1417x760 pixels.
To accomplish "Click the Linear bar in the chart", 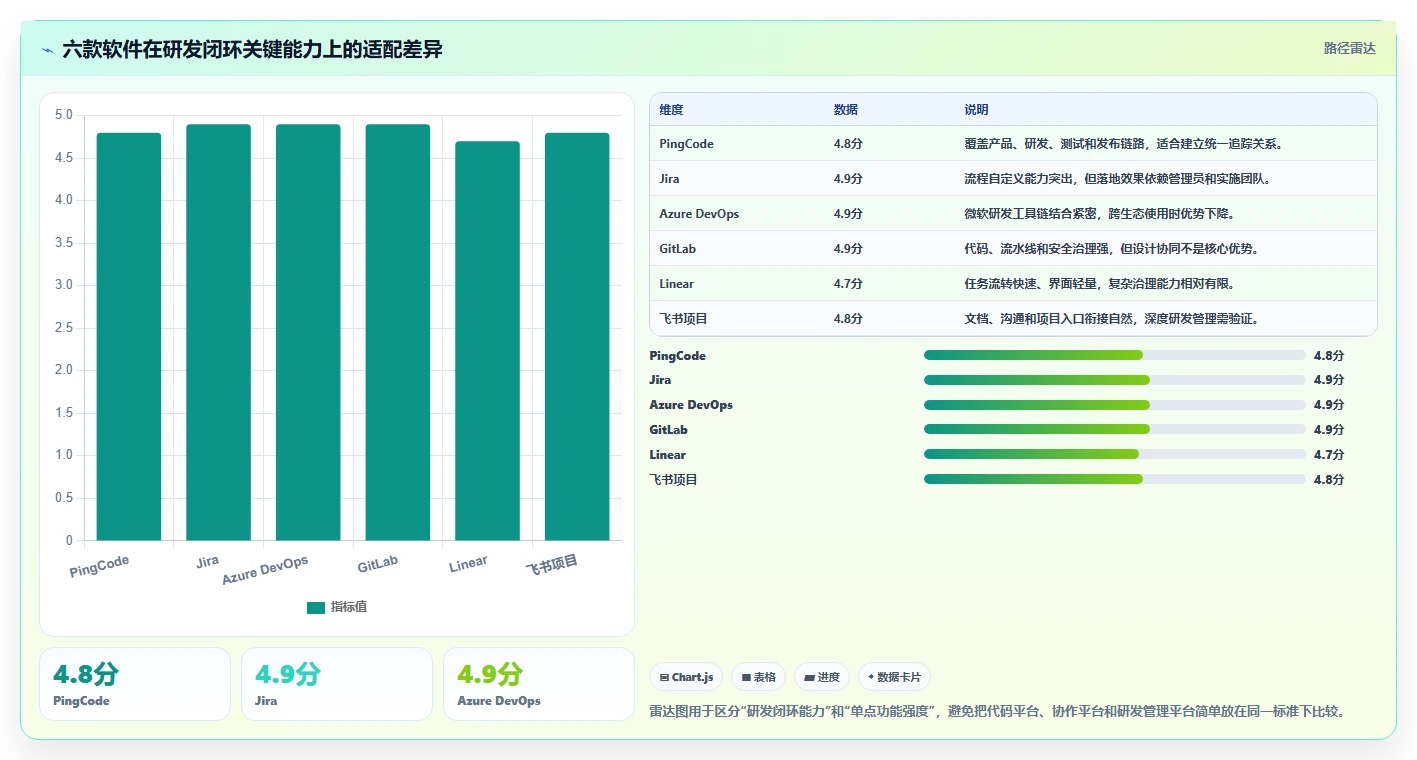I will (x=487, y=341).
